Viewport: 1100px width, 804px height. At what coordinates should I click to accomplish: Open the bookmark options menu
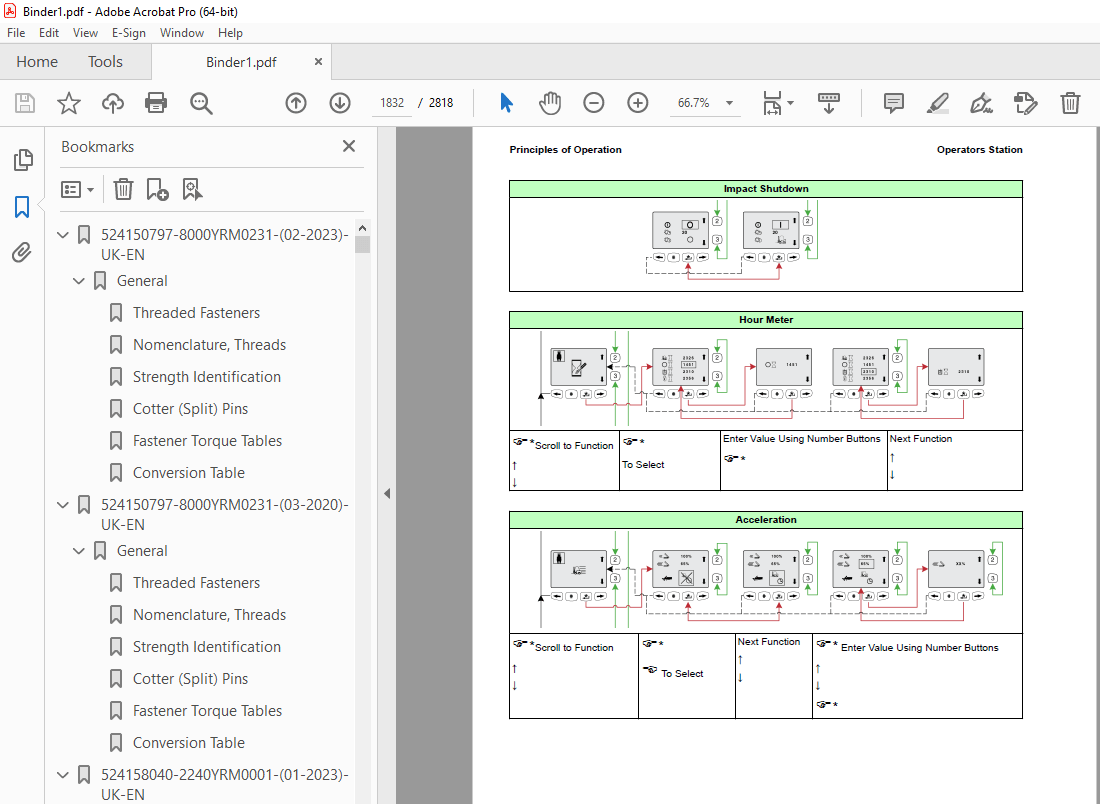(x=77, y=189)
